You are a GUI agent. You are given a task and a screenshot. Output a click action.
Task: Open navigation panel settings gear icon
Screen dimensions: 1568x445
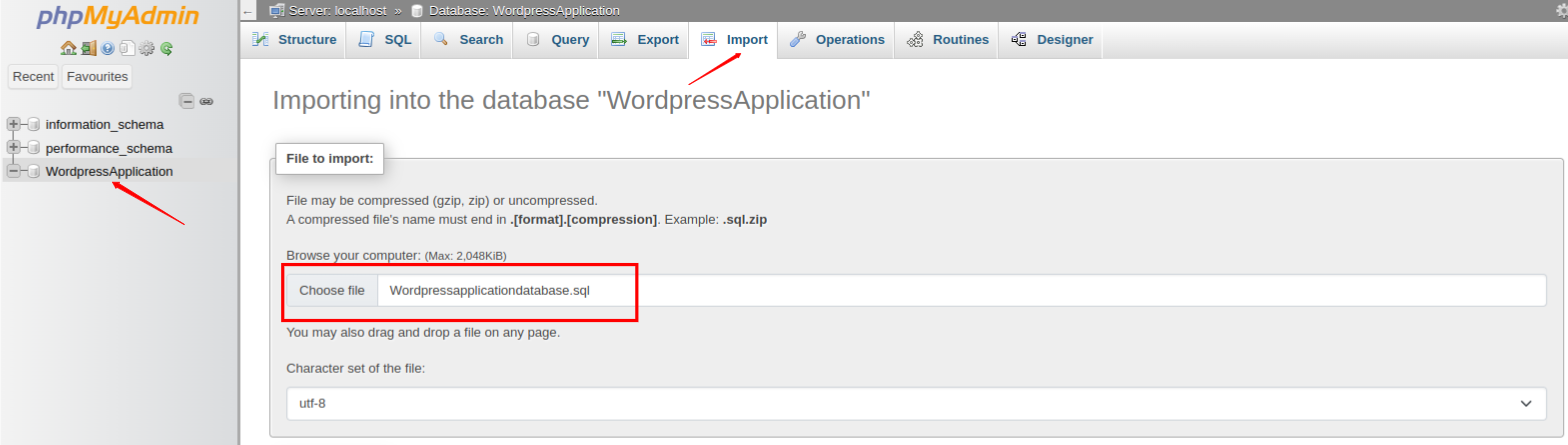[146, 48]
